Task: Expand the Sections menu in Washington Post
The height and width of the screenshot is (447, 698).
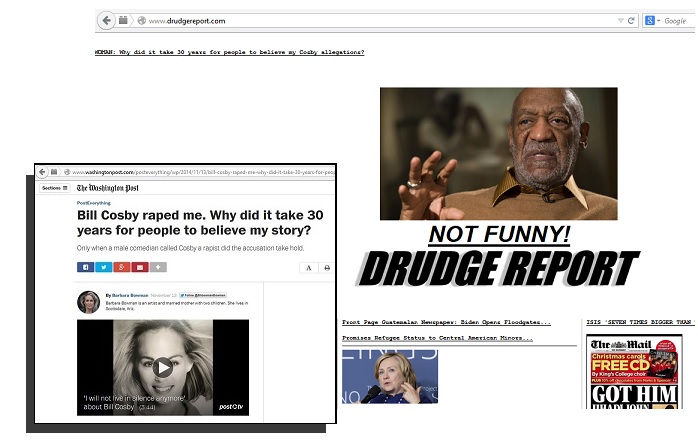Action: [x=54, y=188]
